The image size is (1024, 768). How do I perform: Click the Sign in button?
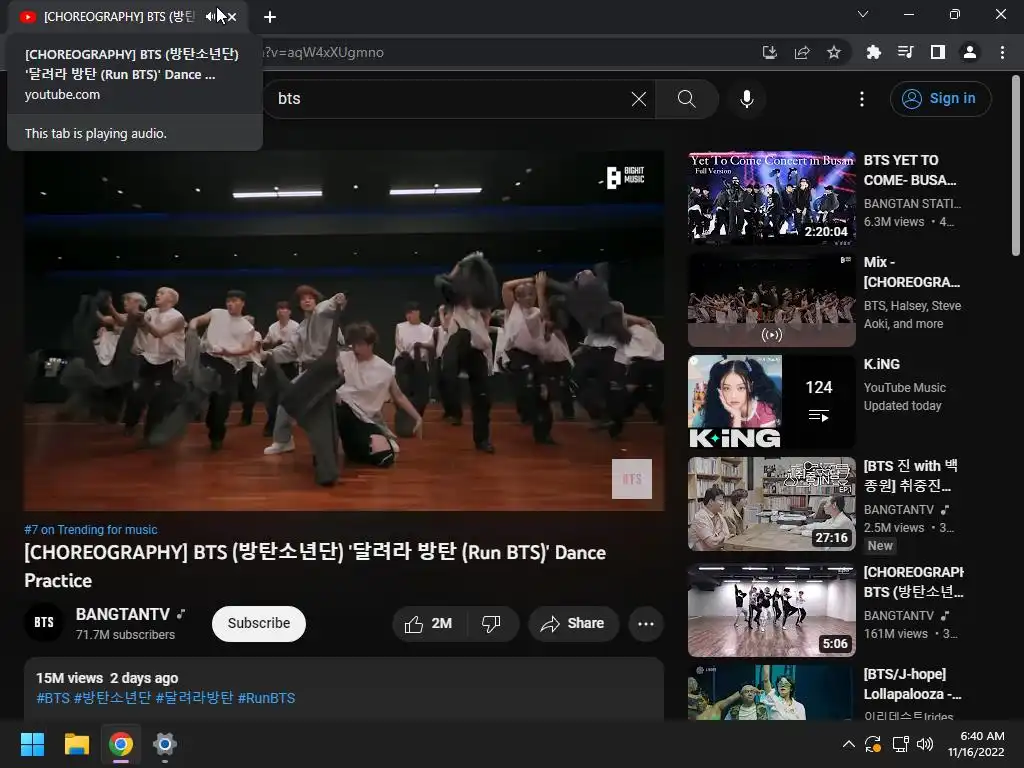(940, 99)
